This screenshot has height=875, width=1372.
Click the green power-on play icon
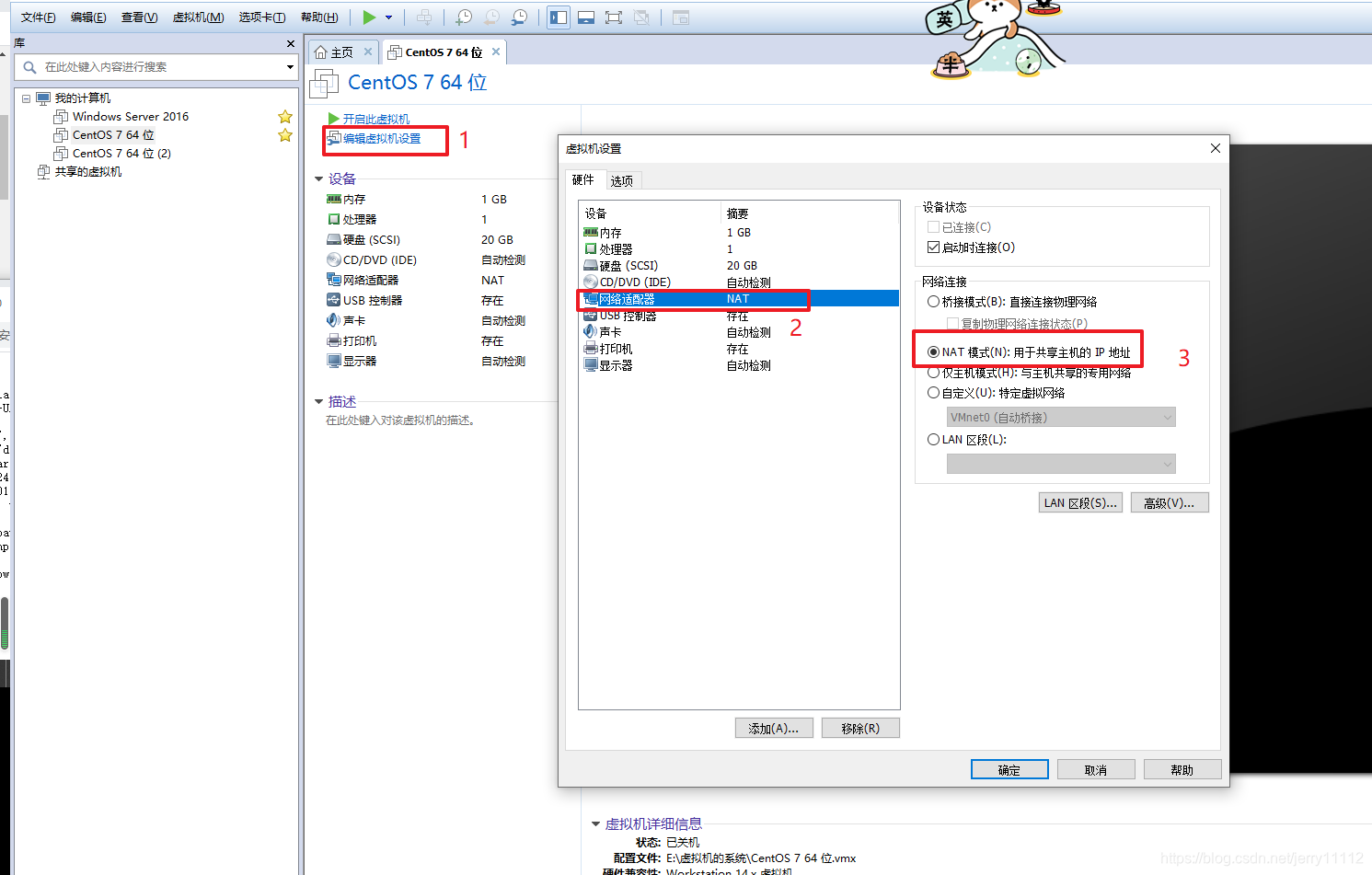click(369, 17)
